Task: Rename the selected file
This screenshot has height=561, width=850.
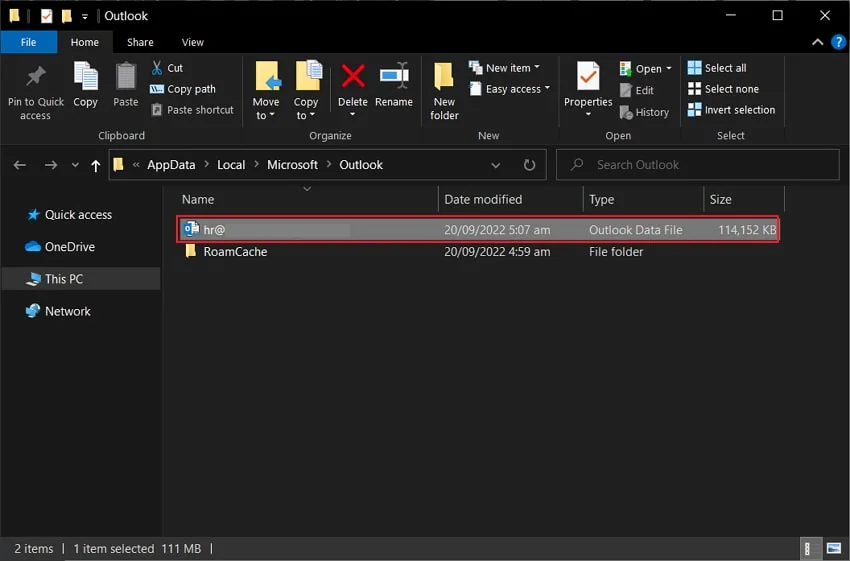Action: point(394,85)
